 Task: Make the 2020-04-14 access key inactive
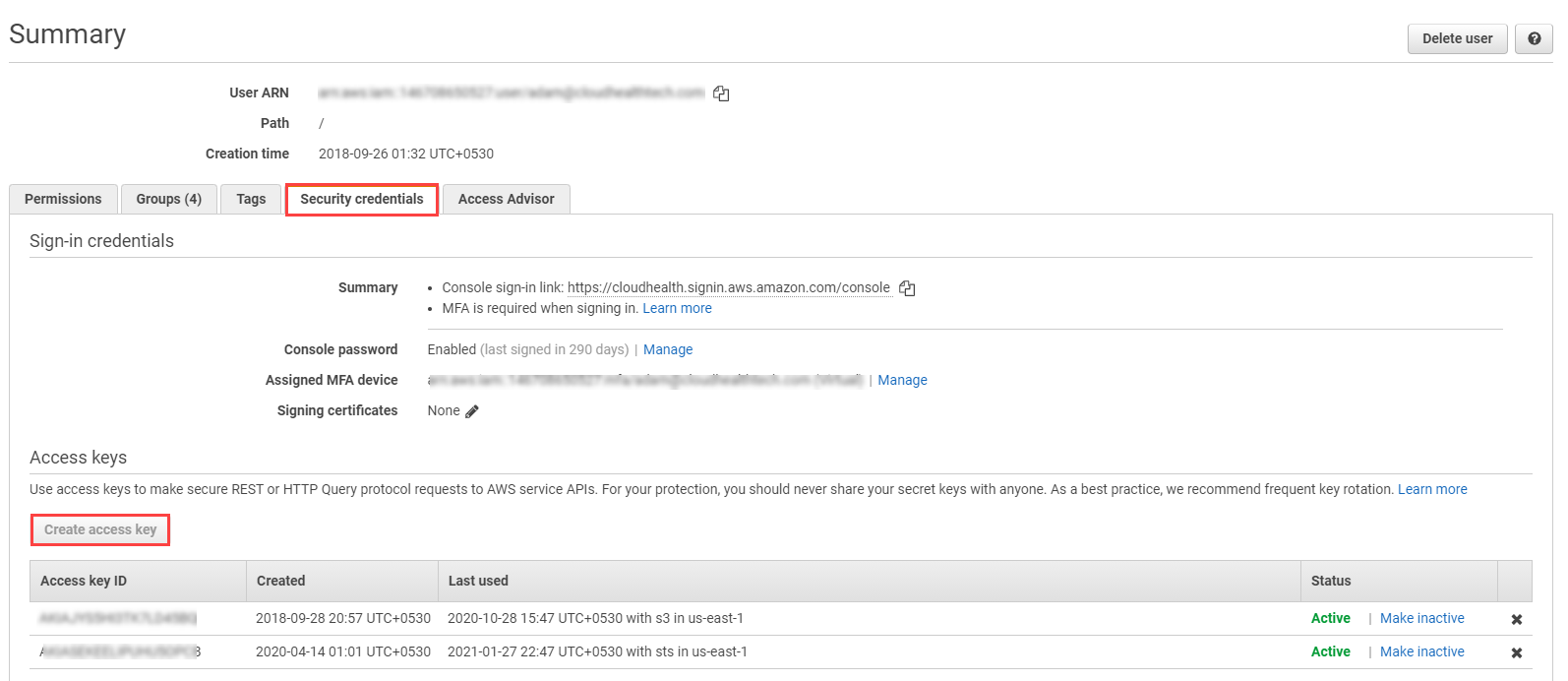pyautogui.click(x=1421, y=651)
